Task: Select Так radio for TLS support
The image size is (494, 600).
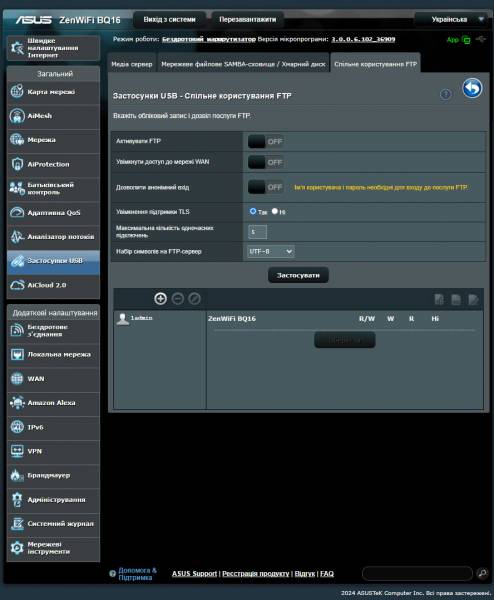Action: (x=253, y=211)
